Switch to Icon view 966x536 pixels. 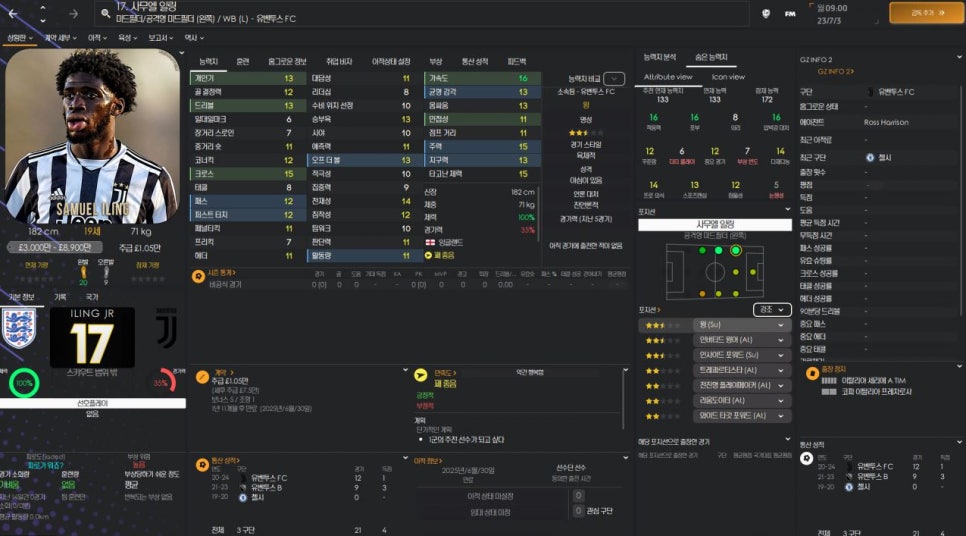tap(728, 77)
